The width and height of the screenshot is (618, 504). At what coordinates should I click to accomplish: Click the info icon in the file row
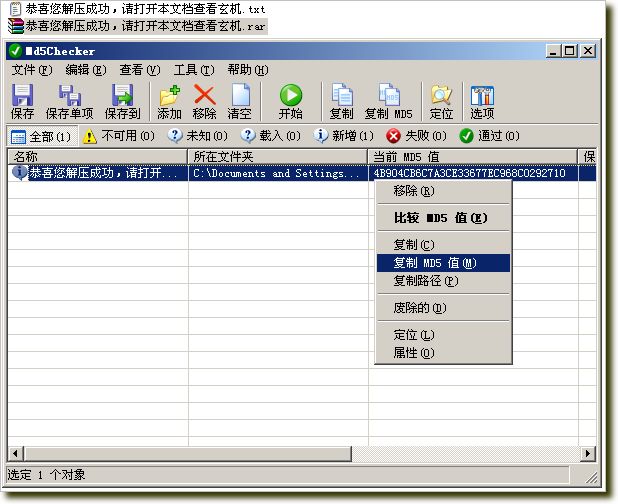click(19, 172)
